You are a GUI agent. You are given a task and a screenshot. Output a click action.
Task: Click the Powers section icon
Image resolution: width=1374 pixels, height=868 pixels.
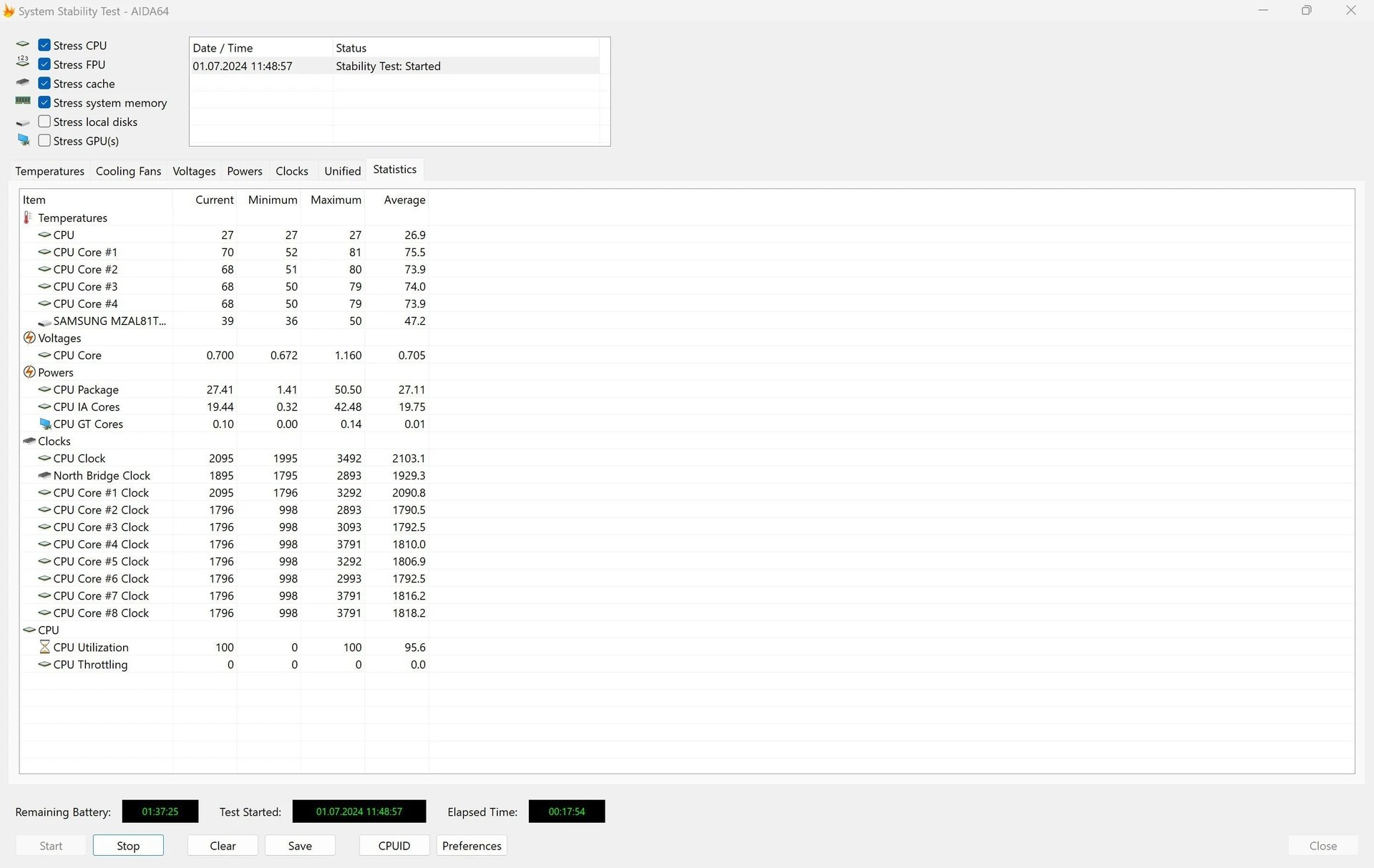[x=29, y=372]
